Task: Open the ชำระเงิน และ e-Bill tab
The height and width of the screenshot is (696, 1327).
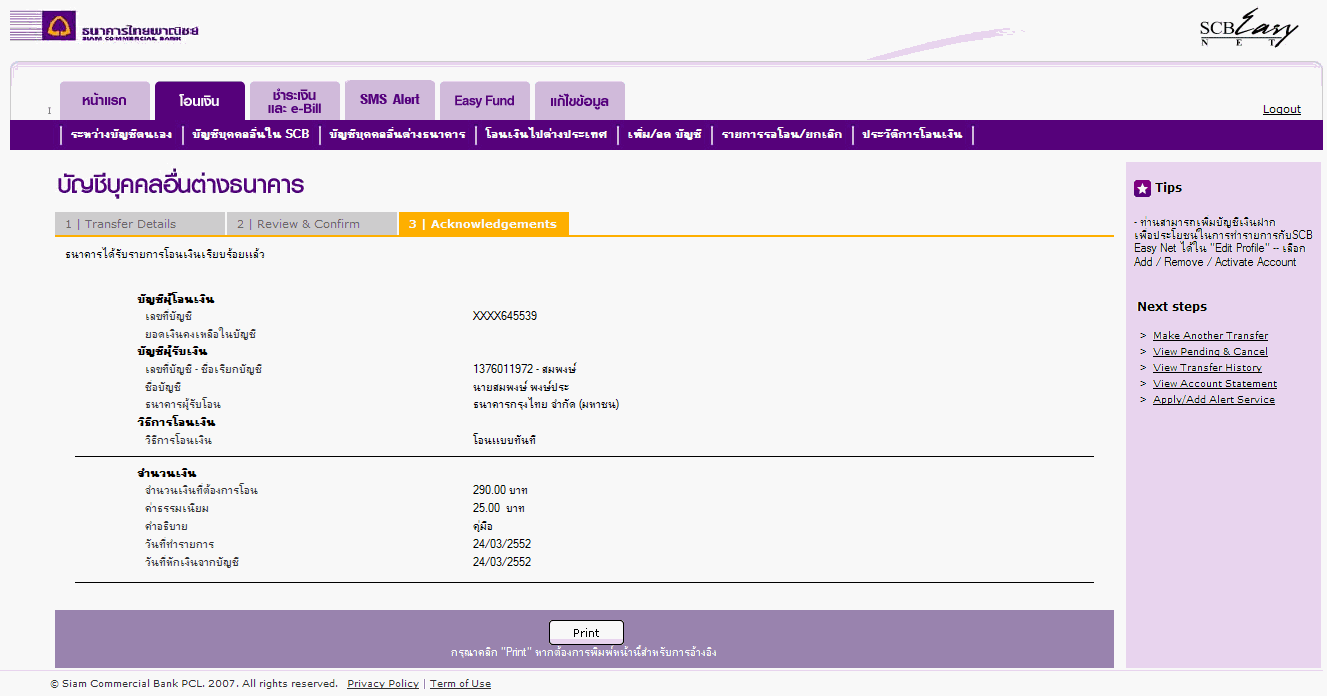Action: (294, 101)
